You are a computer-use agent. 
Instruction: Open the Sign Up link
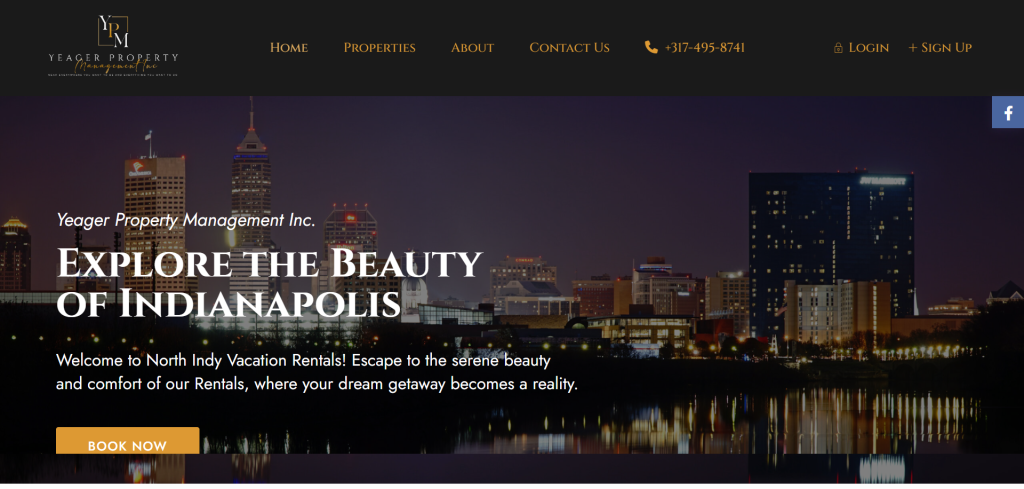coord(946,48)
